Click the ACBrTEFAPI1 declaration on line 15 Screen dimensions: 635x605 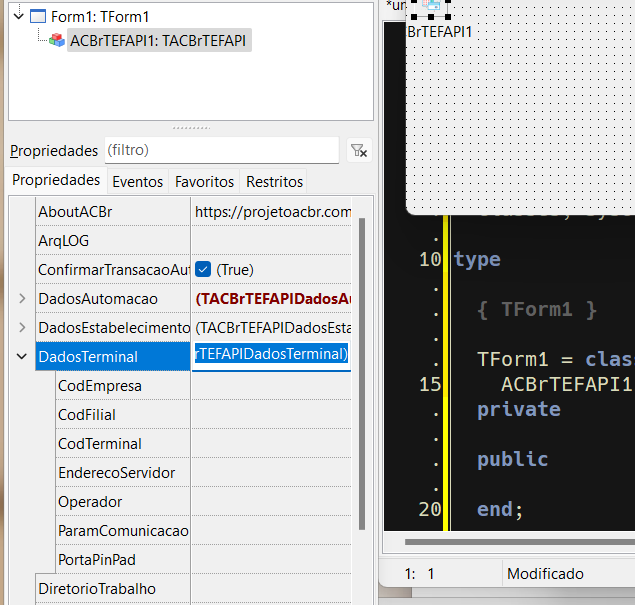567,384
